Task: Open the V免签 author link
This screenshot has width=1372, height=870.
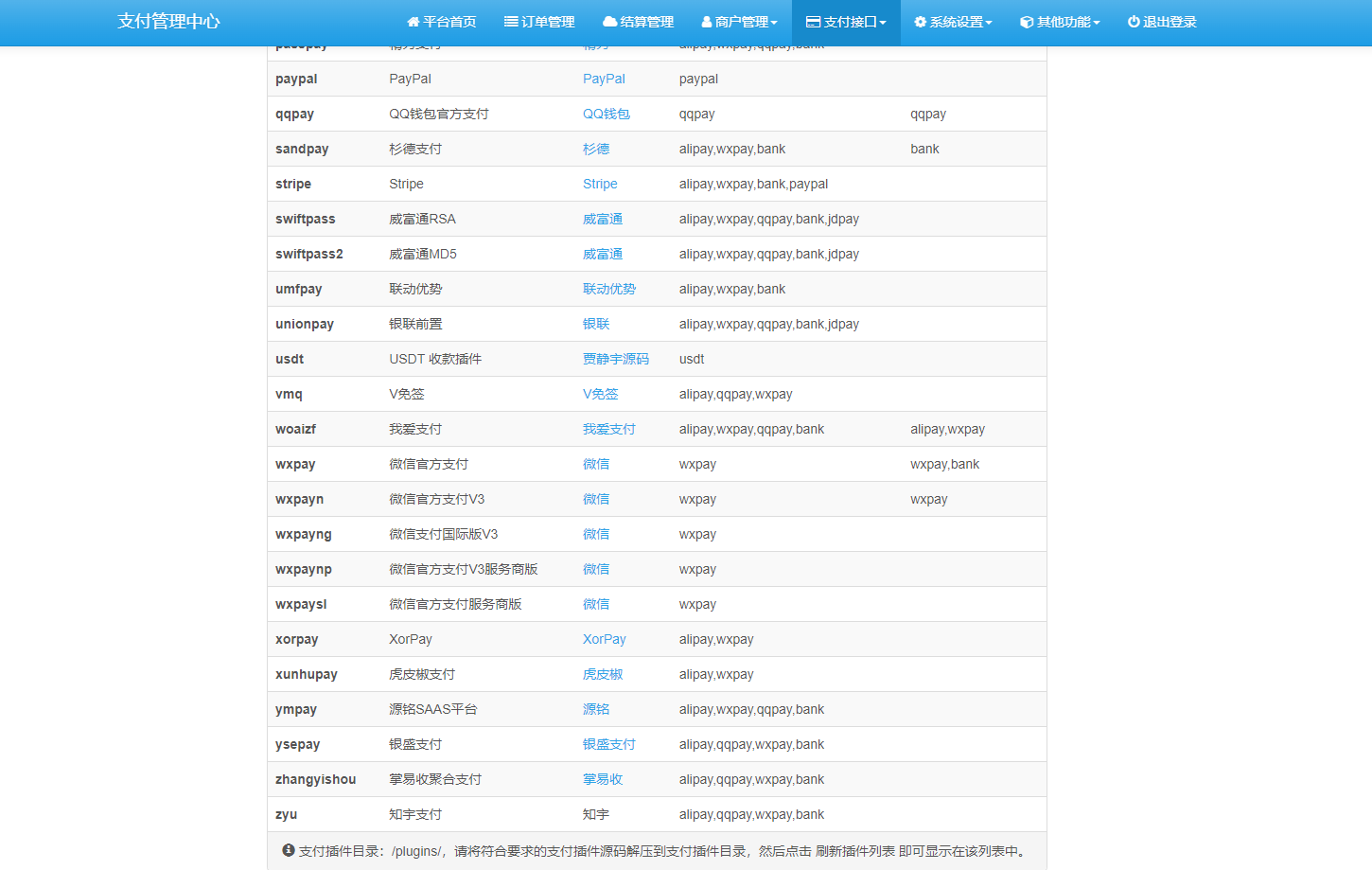Action: [x=600, y=394]
